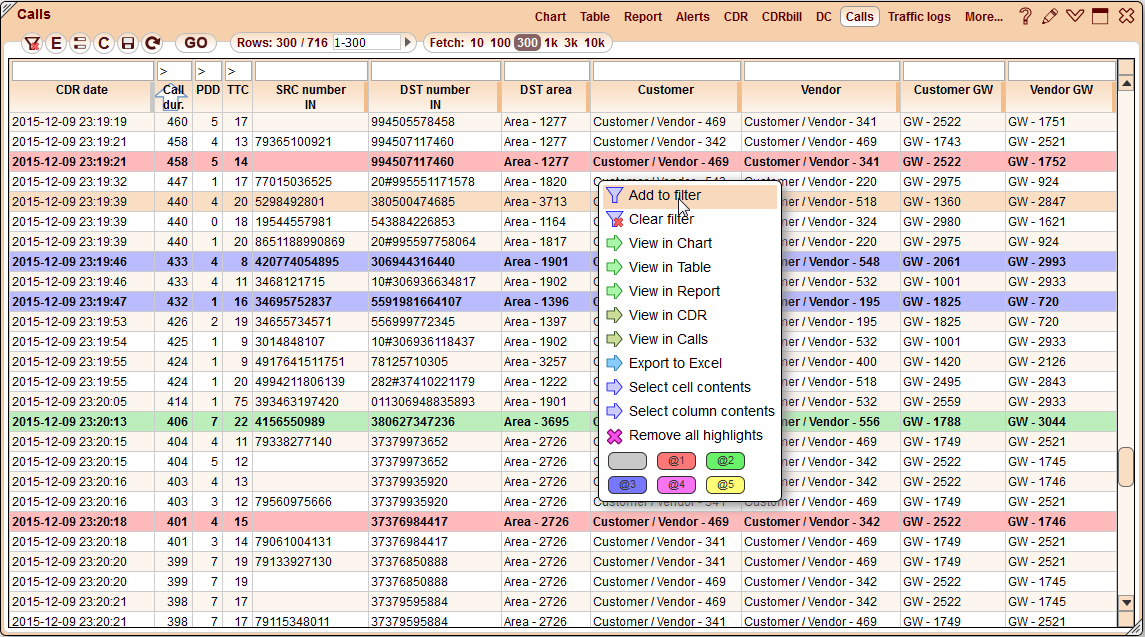Click the rows range forward arrow
Screen dimensions: 1145x637
[409, 43]
